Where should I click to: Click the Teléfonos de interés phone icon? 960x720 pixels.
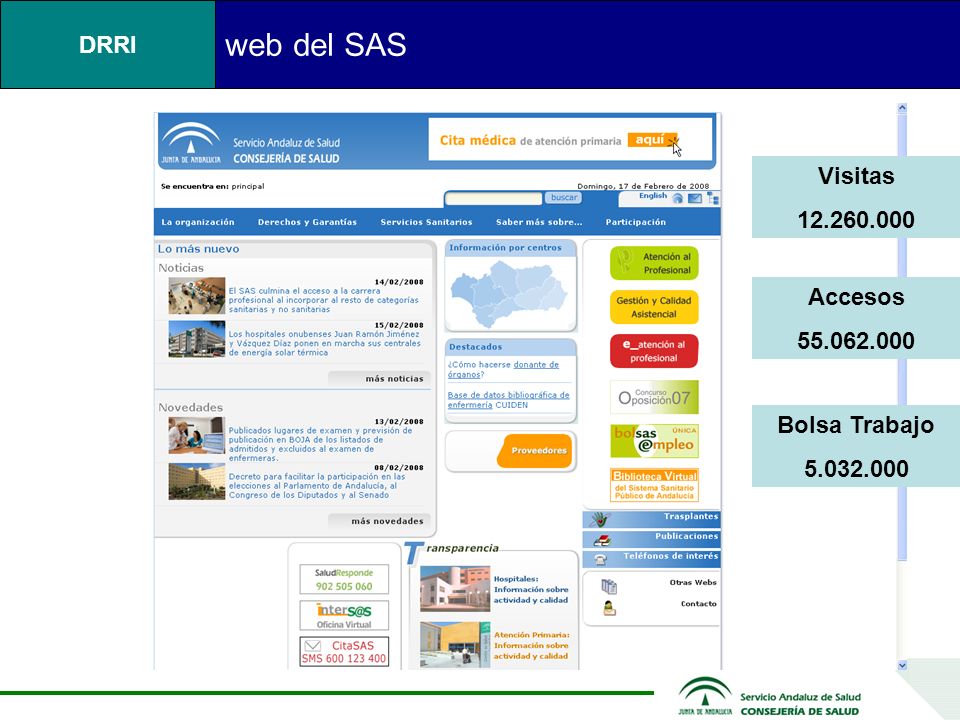601,560
